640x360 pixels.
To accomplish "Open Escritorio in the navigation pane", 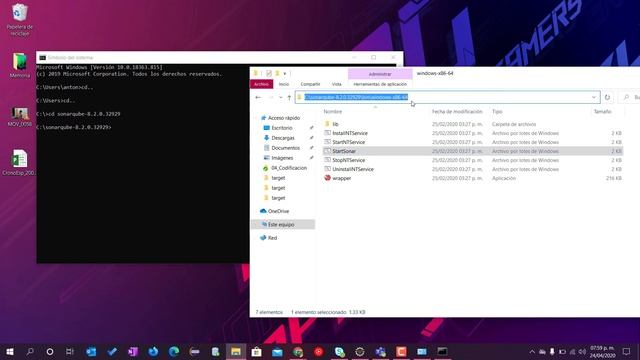I will click(282, 128).
